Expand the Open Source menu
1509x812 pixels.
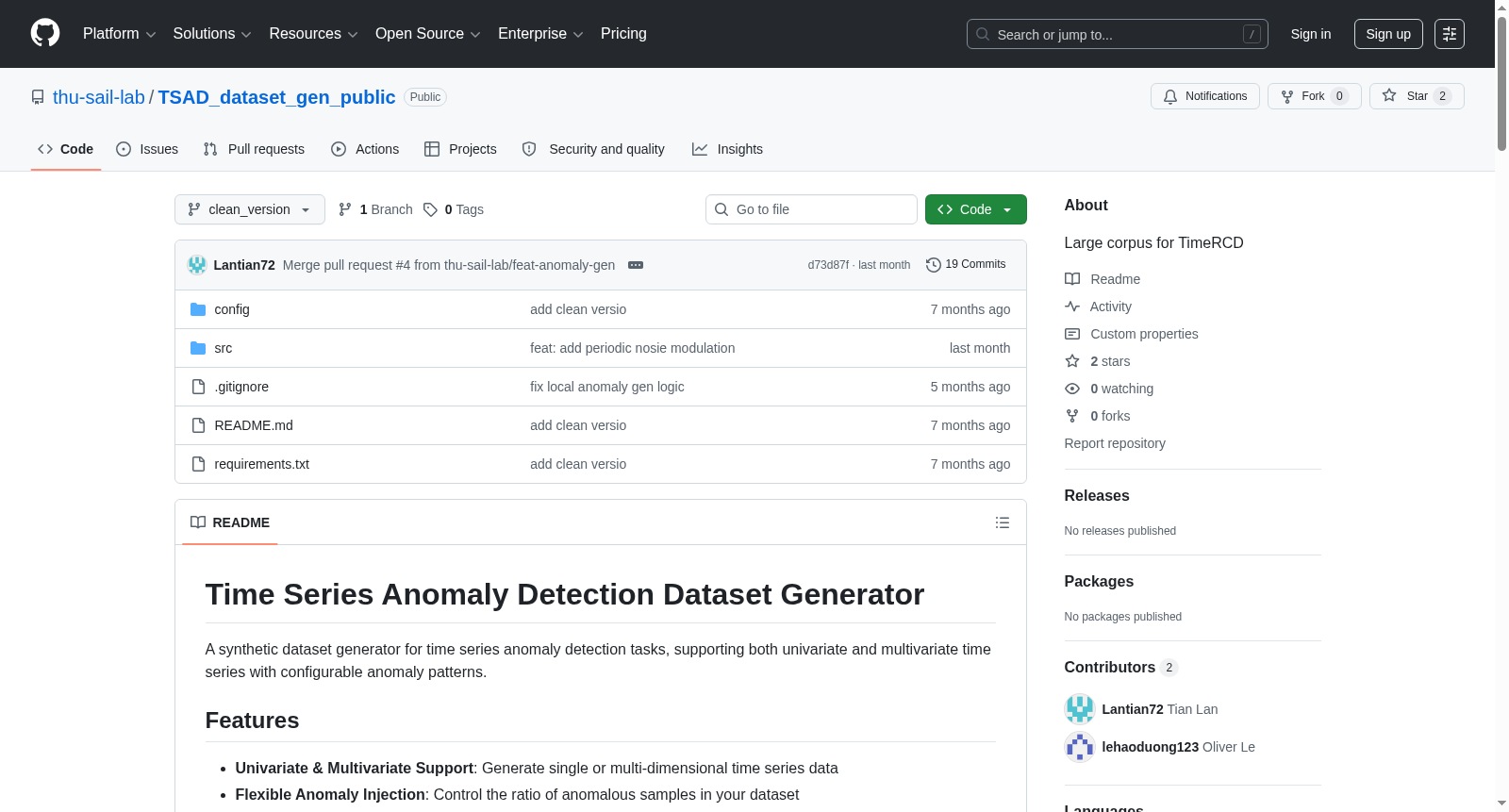click(428, 34)
